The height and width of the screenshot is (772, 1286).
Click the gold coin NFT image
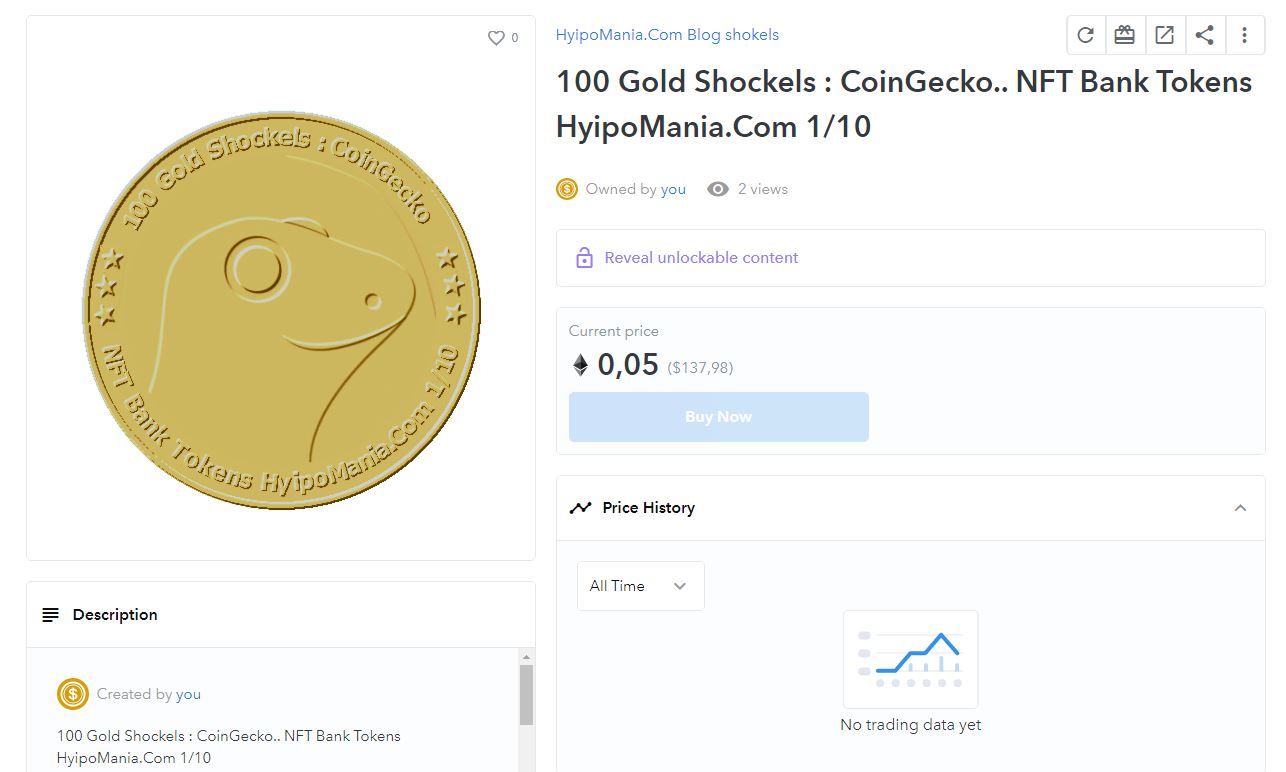pos(281,310)
